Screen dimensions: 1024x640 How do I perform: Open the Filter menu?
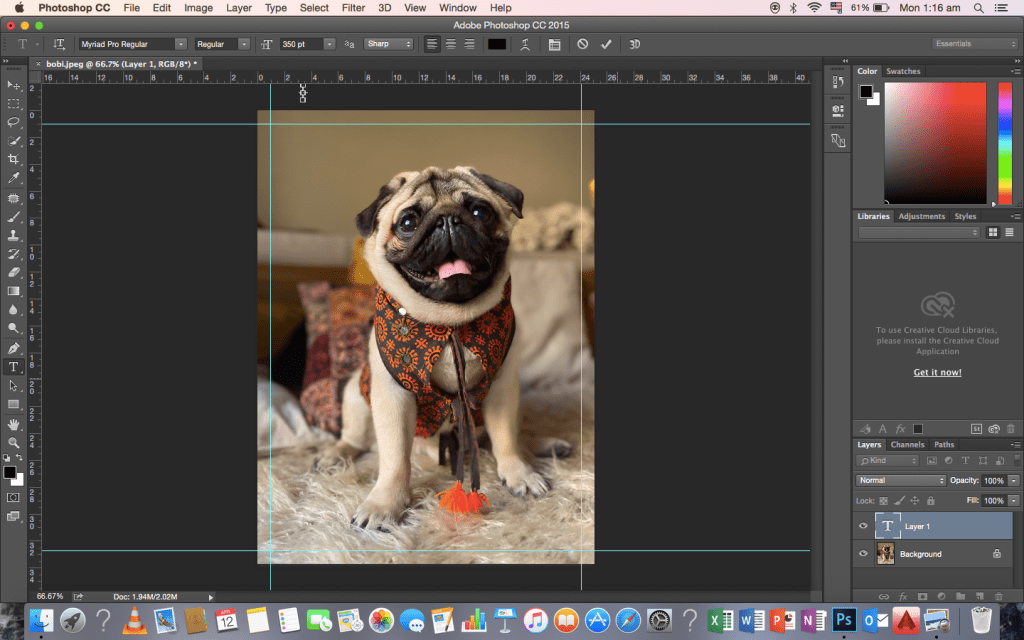click(353, 8)
